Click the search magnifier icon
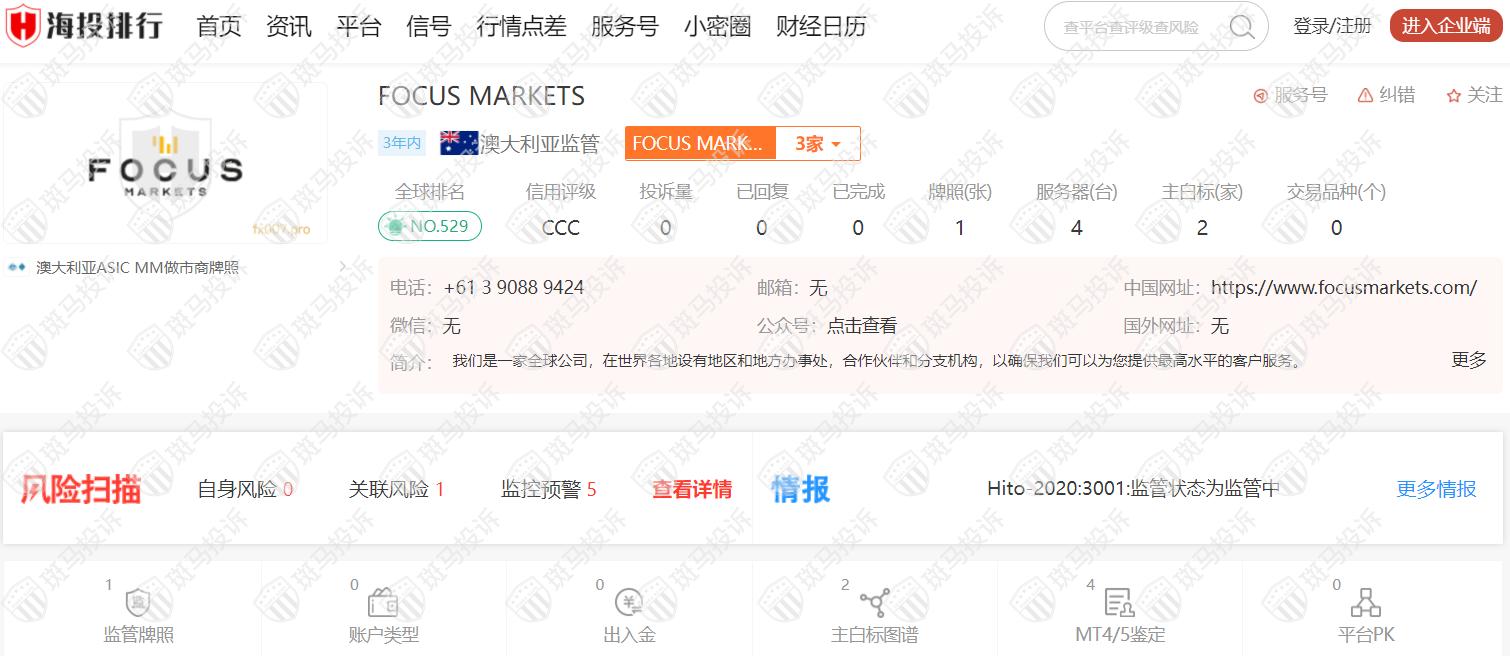The height and width of the screenshot is (656, 1510). pos(1242,27)
